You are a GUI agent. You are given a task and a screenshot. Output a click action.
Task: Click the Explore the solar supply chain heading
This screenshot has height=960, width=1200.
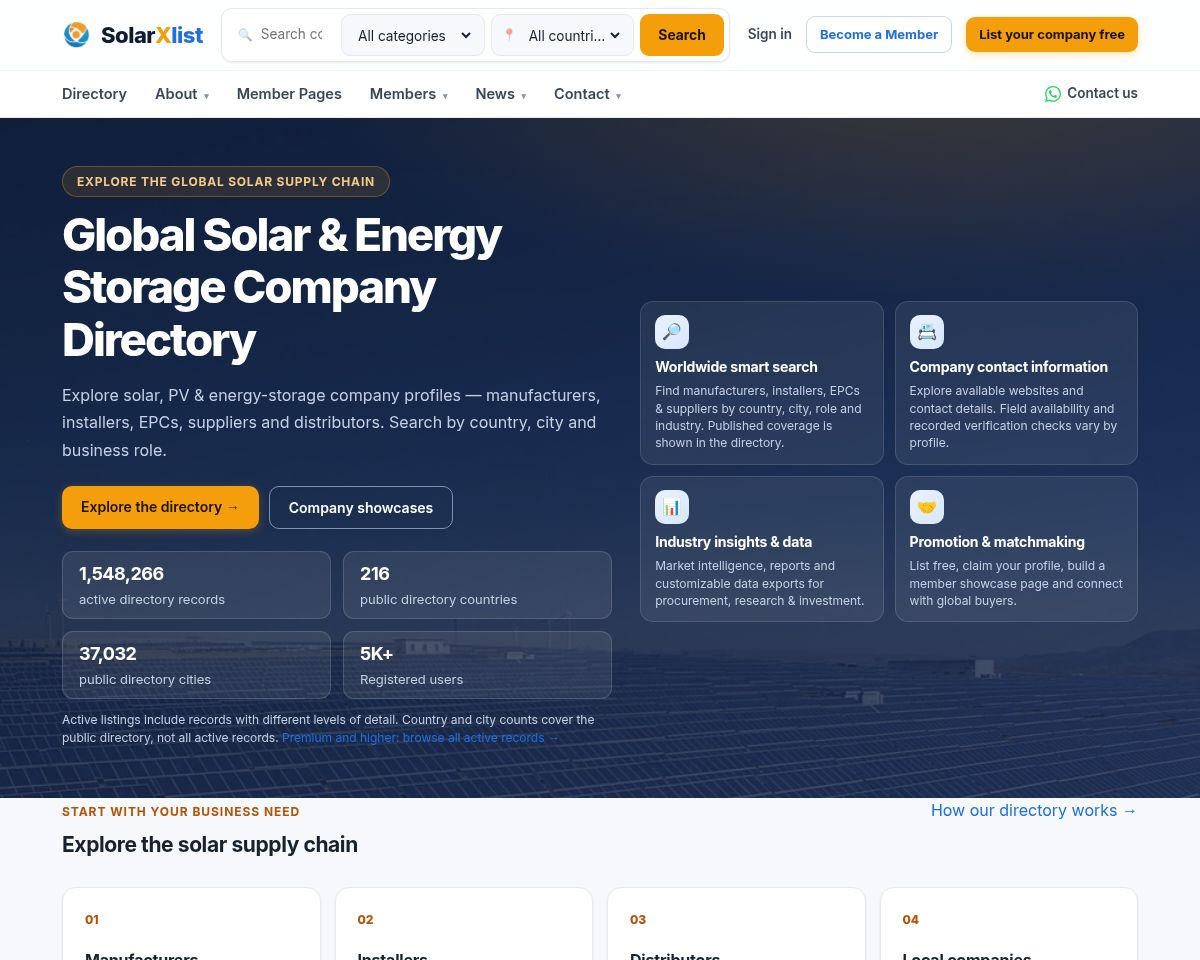click(210, 844)
